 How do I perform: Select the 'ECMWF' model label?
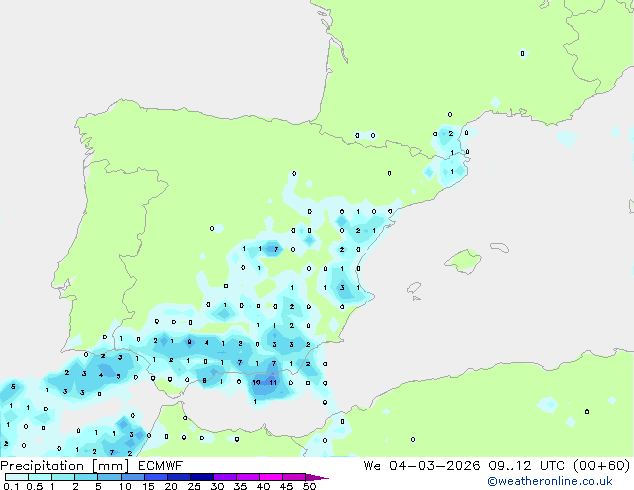[x=161, y=466]
